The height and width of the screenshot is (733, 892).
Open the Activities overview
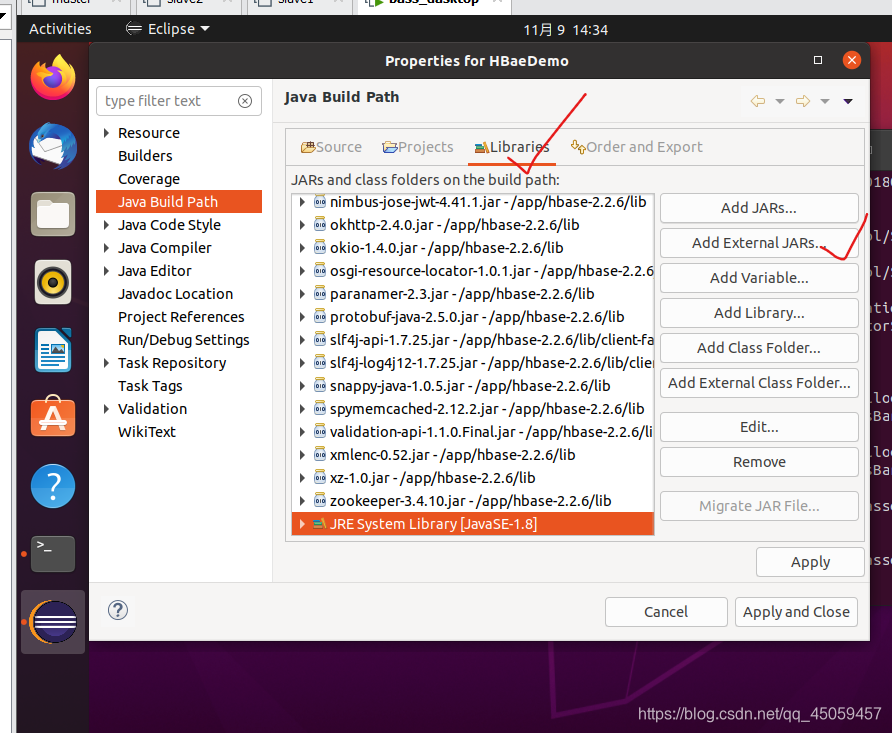click(60, 29)
